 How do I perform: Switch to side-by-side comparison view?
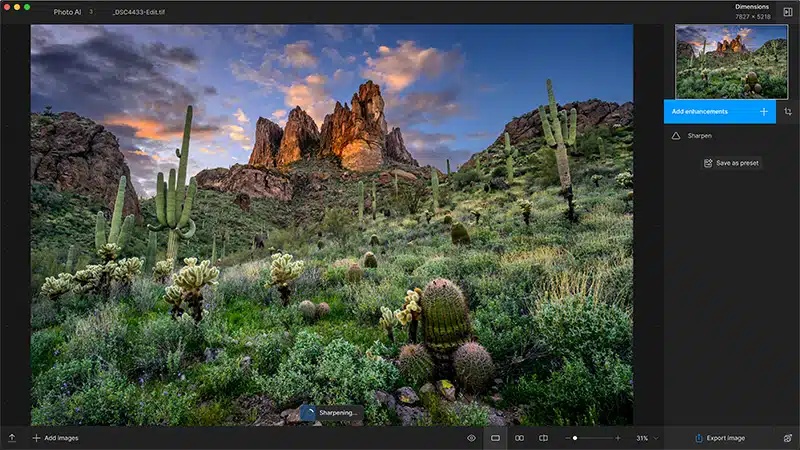click(519, 438)
